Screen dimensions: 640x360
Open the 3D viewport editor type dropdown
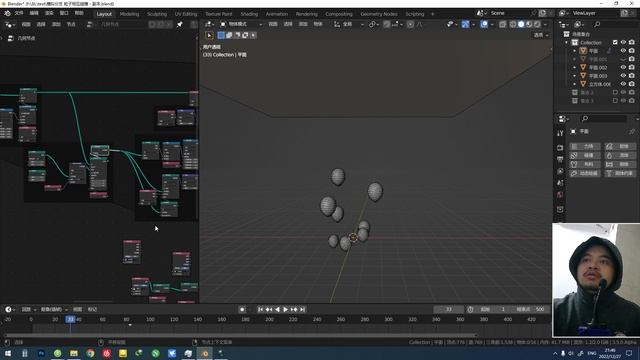(x=209, y=24)
